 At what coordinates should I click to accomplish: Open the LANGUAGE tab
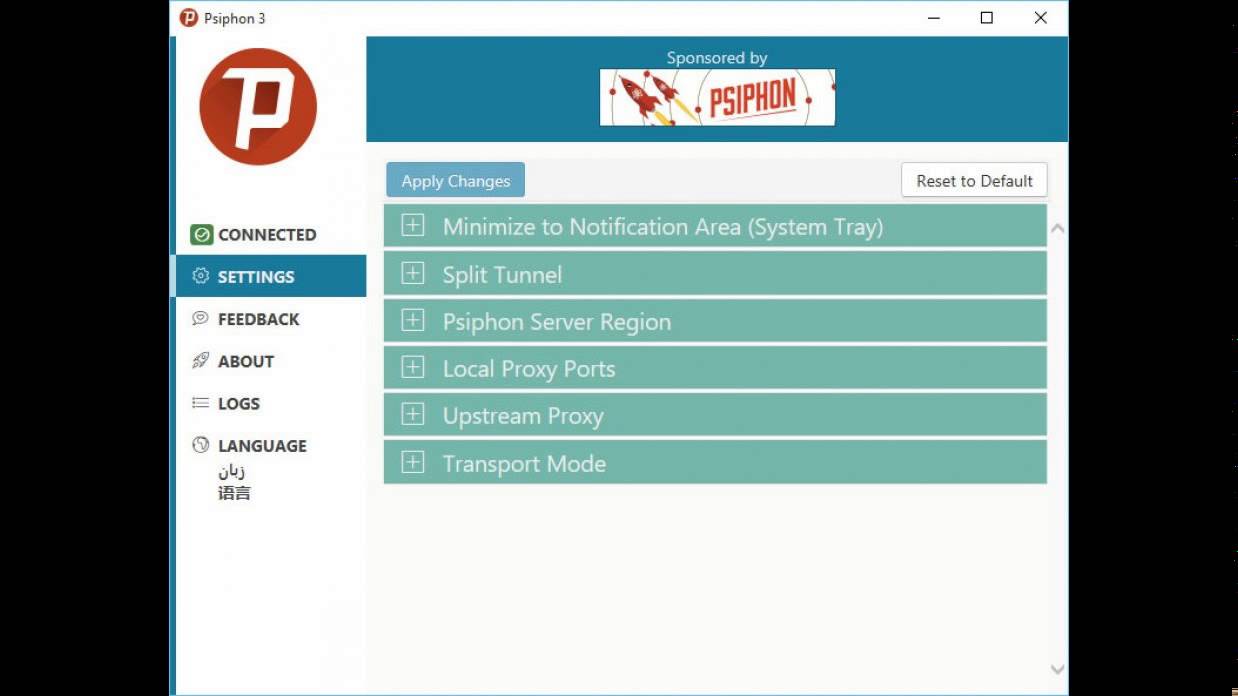[271, 445]
